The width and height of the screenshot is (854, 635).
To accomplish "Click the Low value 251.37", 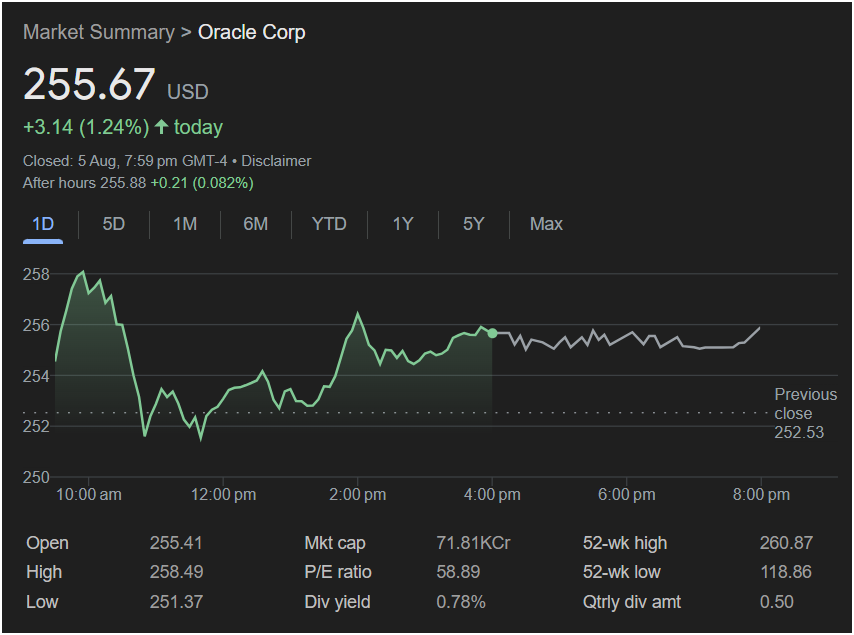I will coord(176,602).
